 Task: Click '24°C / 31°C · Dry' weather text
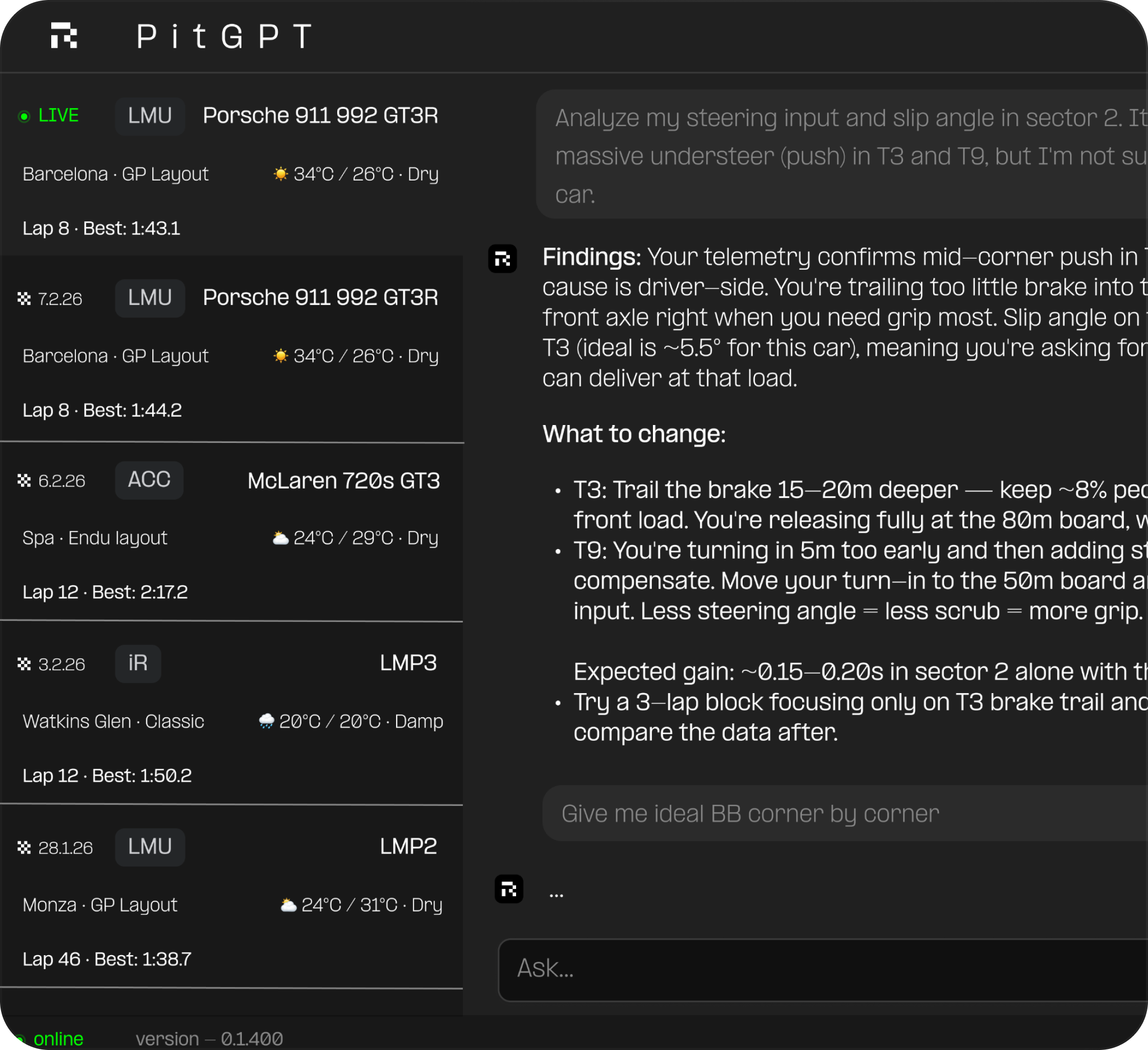tap(372, 905)
